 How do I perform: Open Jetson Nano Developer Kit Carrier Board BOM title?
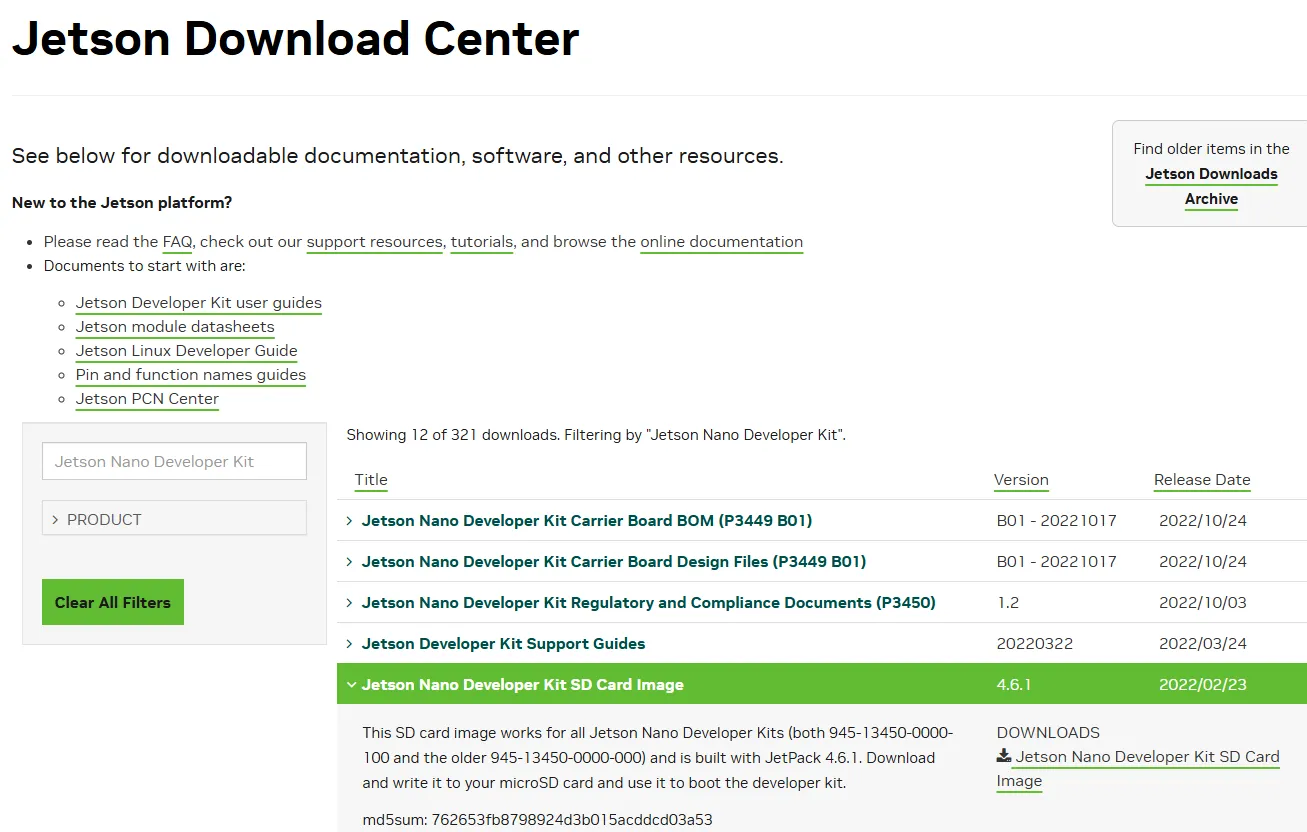coord(587,521)
